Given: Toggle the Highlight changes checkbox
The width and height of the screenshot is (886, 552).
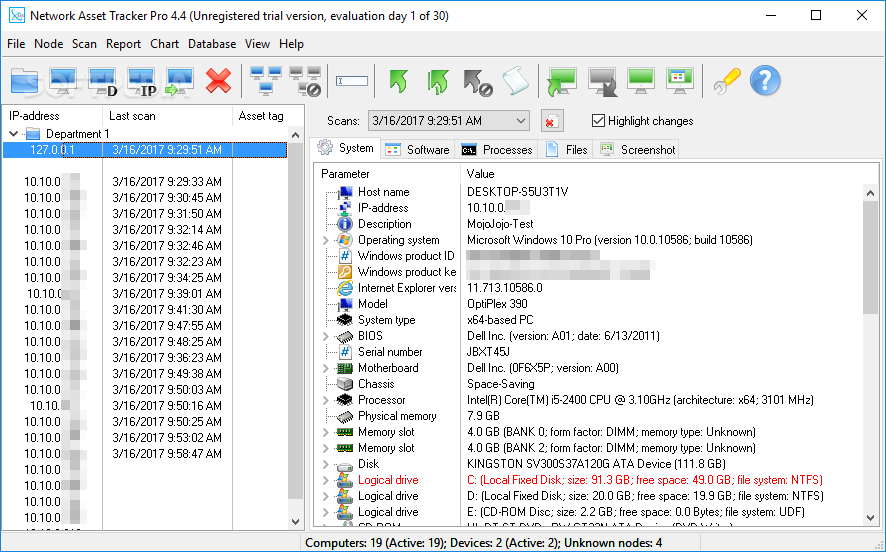Looking at the screenshot, I should coord(598,120).
